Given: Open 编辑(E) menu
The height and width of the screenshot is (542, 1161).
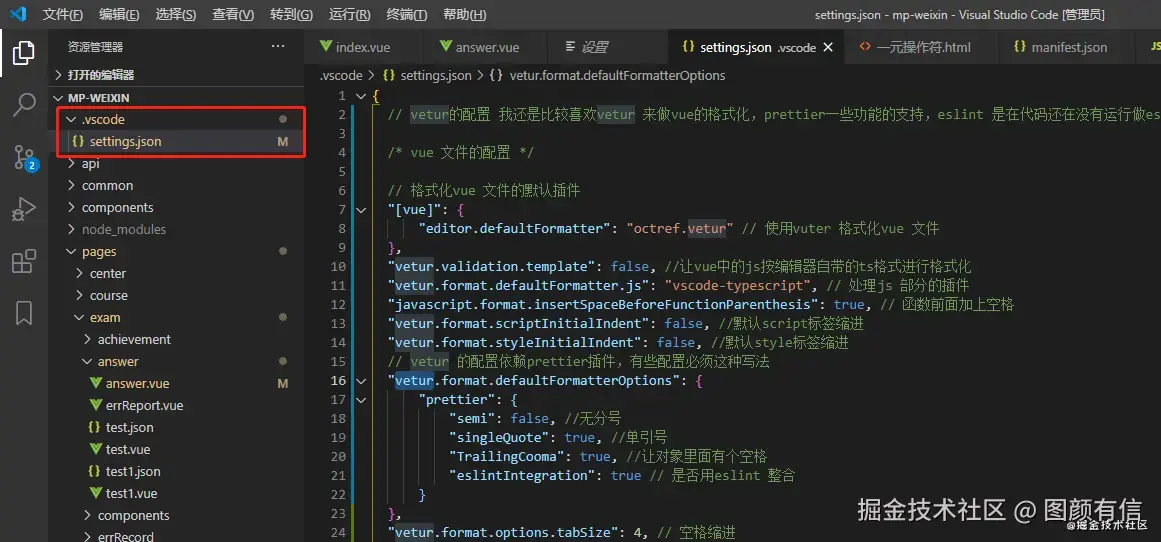Looking at the screenshot, I should (x=119, y=15).
